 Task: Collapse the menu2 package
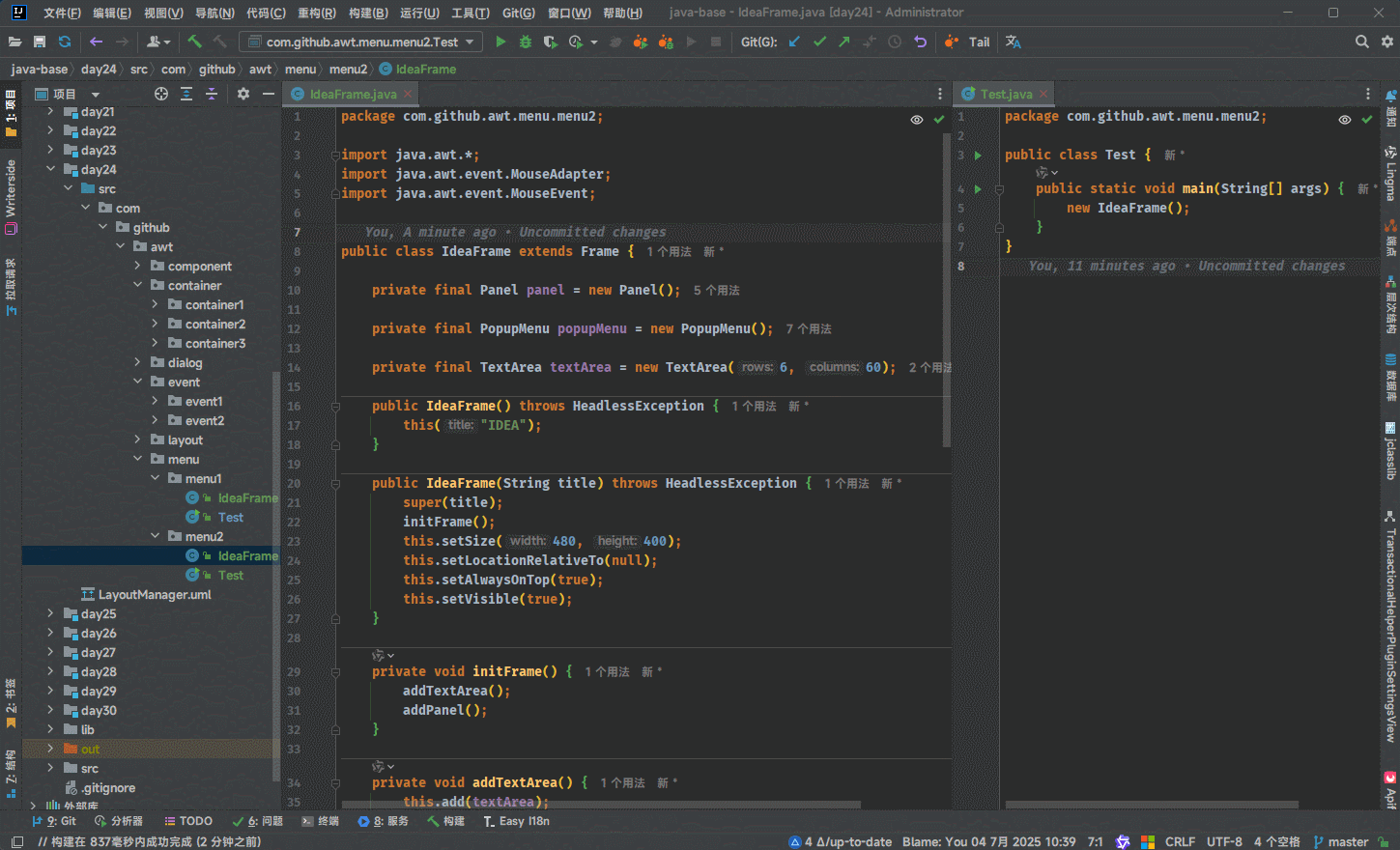pyautogui.click(x=155, y=536)
